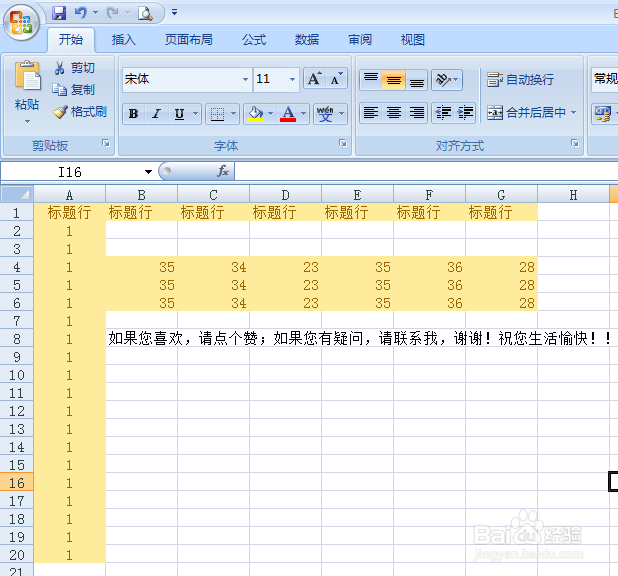This screenshot has height=576, width=618.
Task: Toggle Italic formatting
Action: [156, 114]
